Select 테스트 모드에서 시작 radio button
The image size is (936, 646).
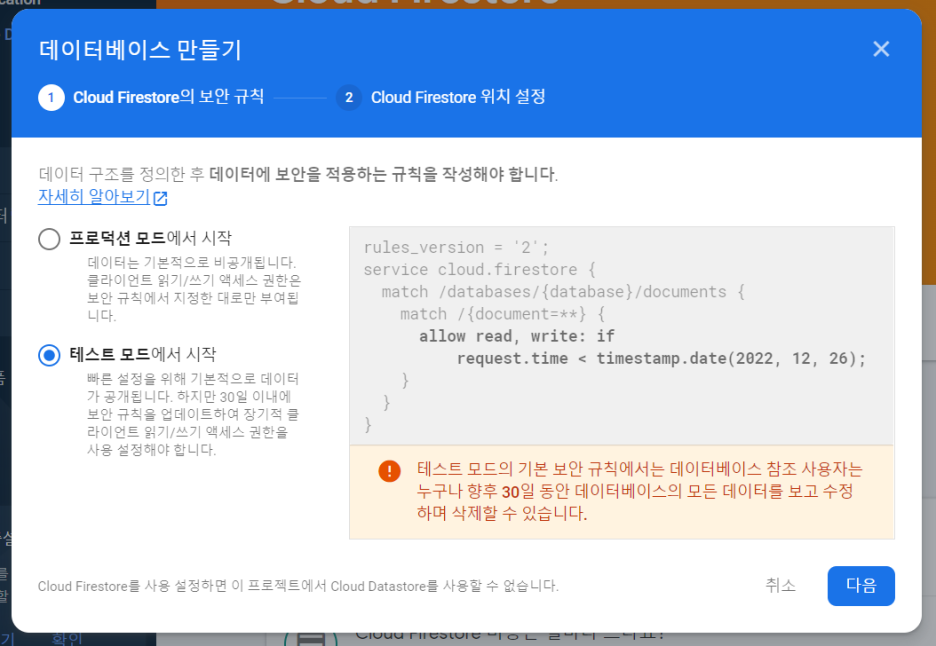tap(49, 355)
